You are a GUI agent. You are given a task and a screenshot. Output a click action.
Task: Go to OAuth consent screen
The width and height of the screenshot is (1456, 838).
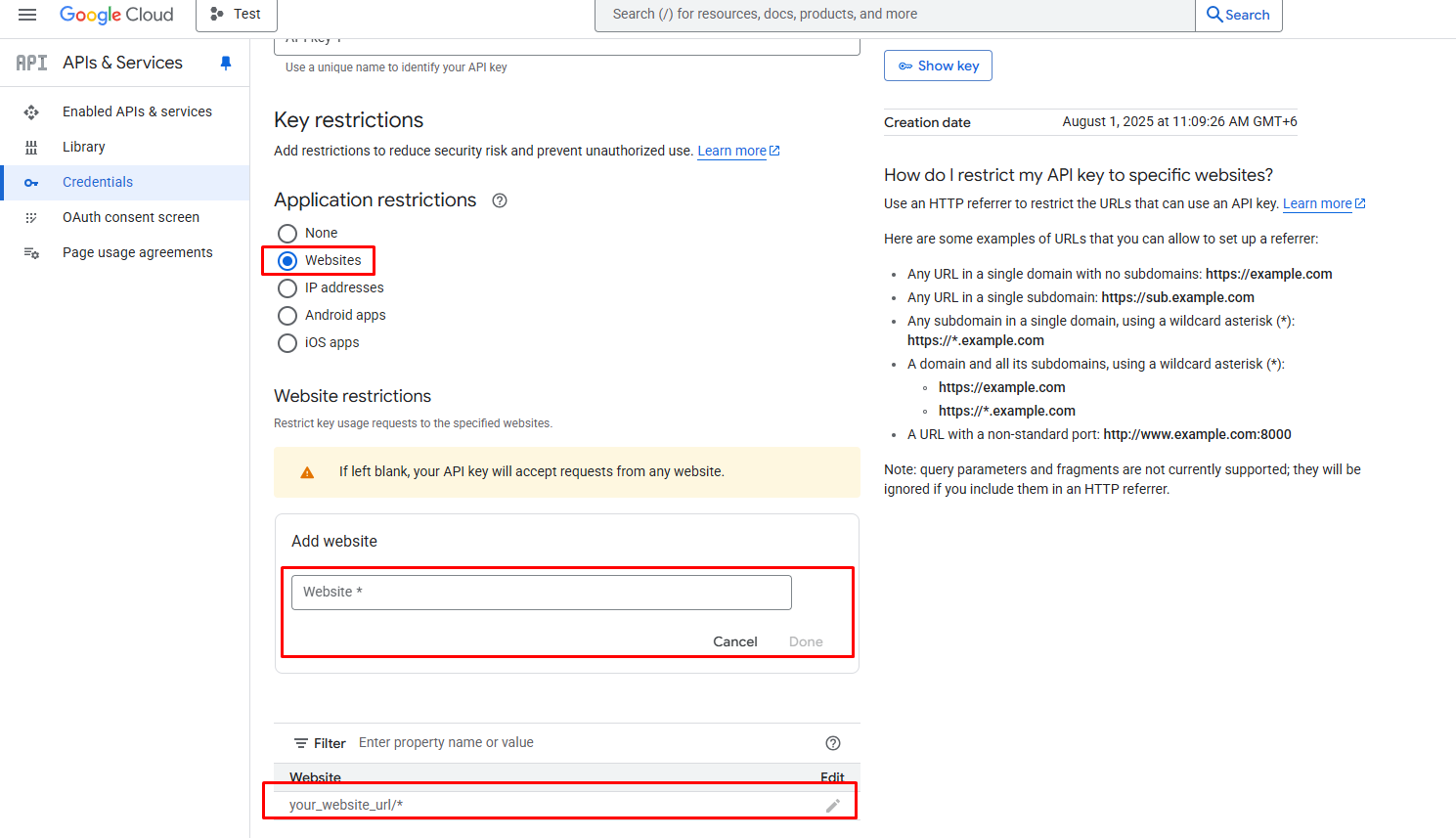click(131, 217)
